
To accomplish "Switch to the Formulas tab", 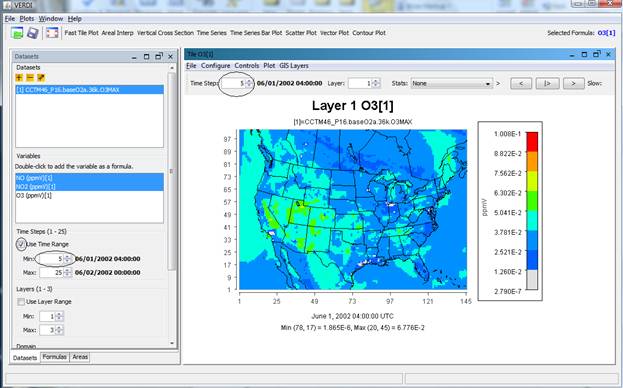I will click(x=54, y=357).
